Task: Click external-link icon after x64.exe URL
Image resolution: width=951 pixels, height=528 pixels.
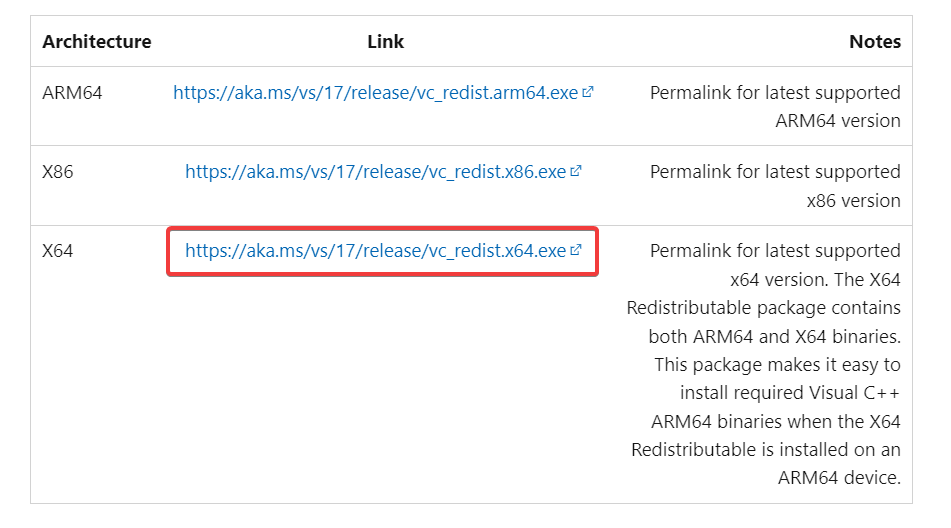Action: coord(576,250)
